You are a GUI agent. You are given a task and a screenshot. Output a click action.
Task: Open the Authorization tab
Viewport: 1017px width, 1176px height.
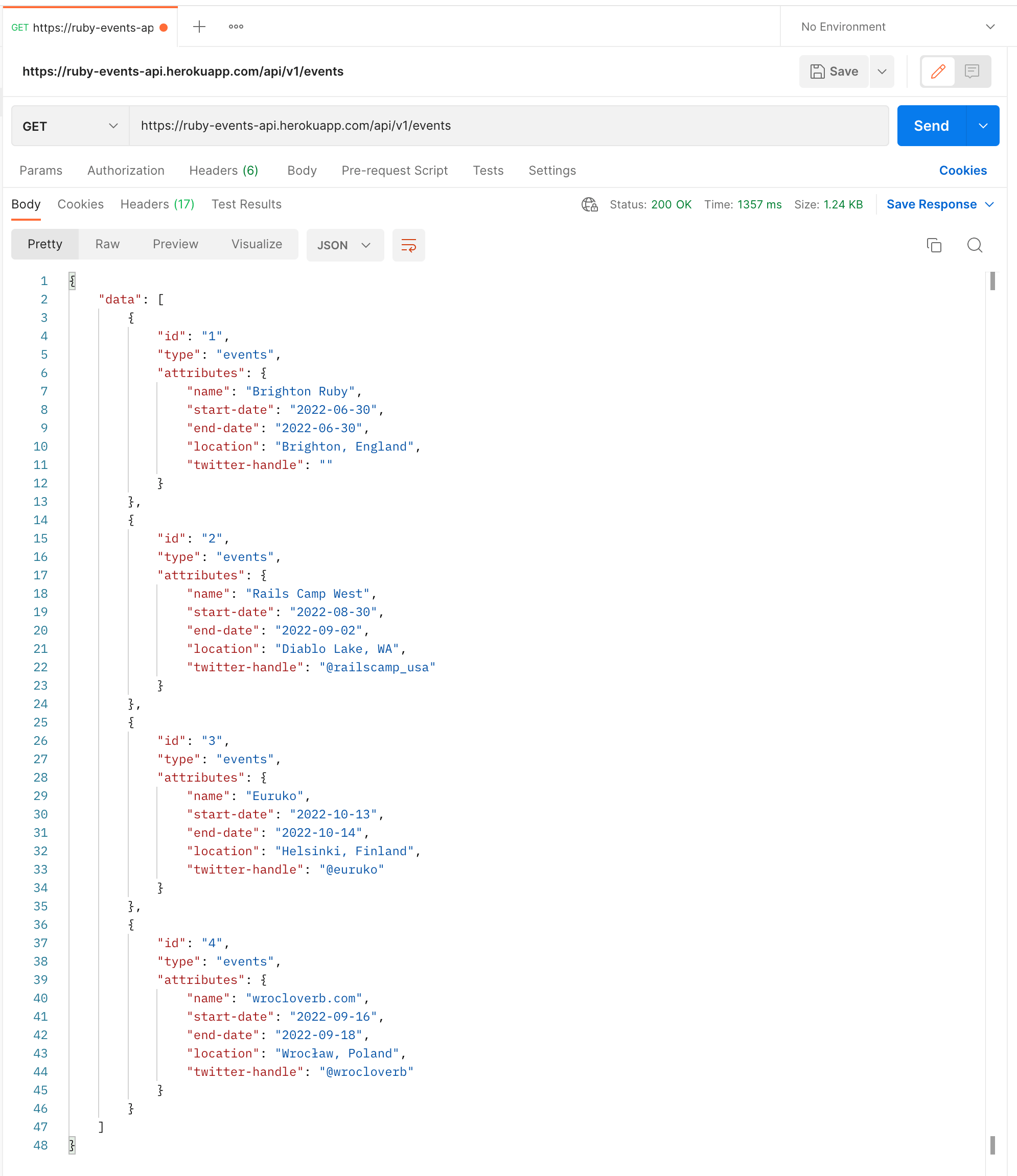pos(126,171)
